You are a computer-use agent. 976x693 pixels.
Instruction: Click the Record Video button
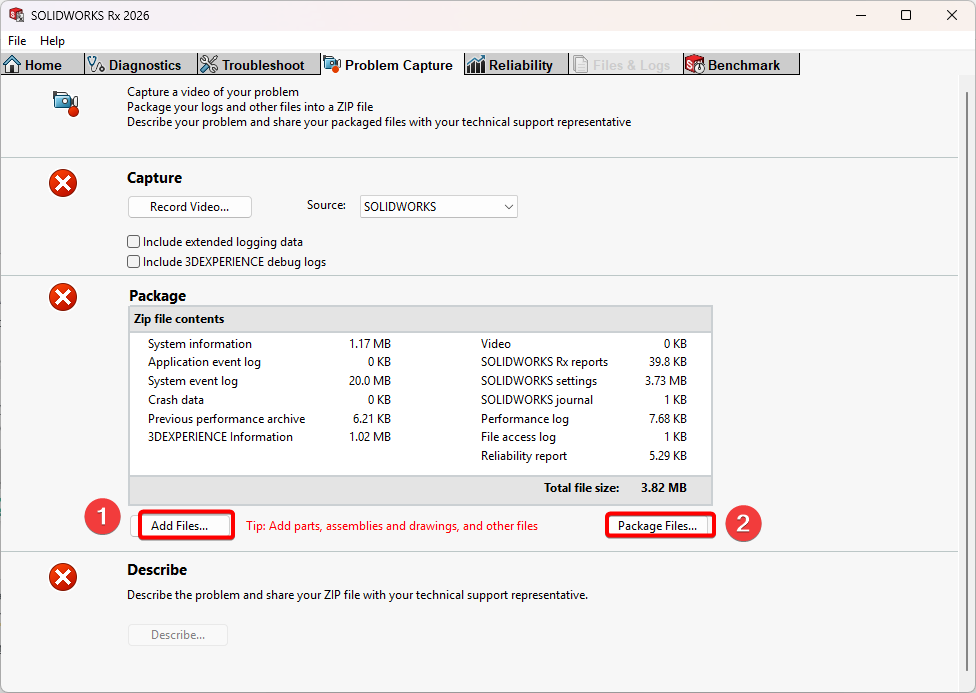(190, 207)
